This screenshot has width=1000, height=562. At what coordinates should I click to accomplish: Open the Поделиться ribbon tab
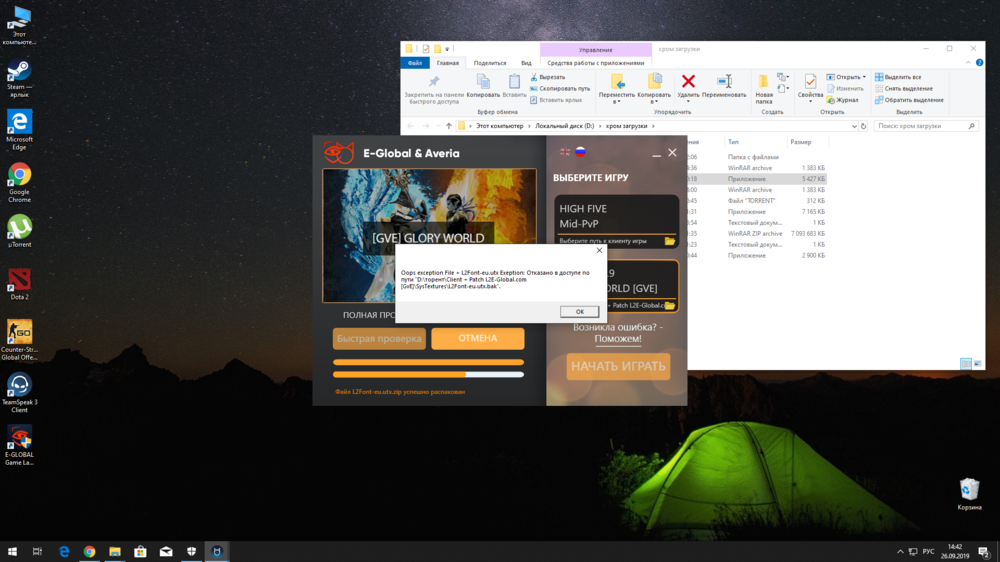tap(490, 63)
